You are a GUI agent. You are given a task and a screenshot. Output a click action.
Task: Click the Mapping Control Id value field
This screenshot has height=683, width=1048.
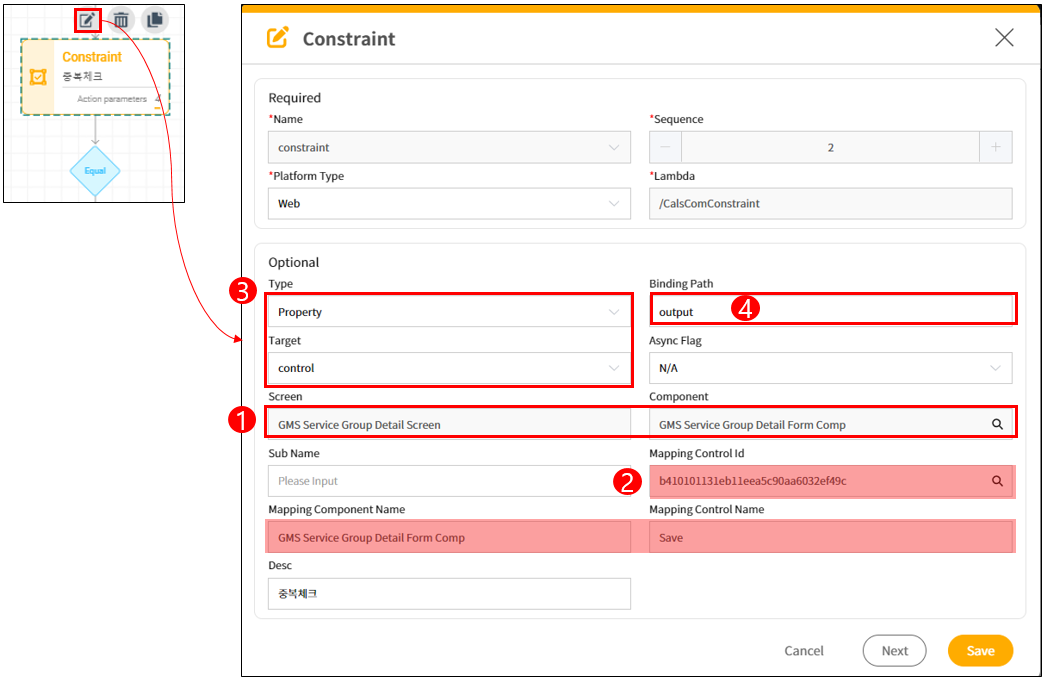click(831, 481)
